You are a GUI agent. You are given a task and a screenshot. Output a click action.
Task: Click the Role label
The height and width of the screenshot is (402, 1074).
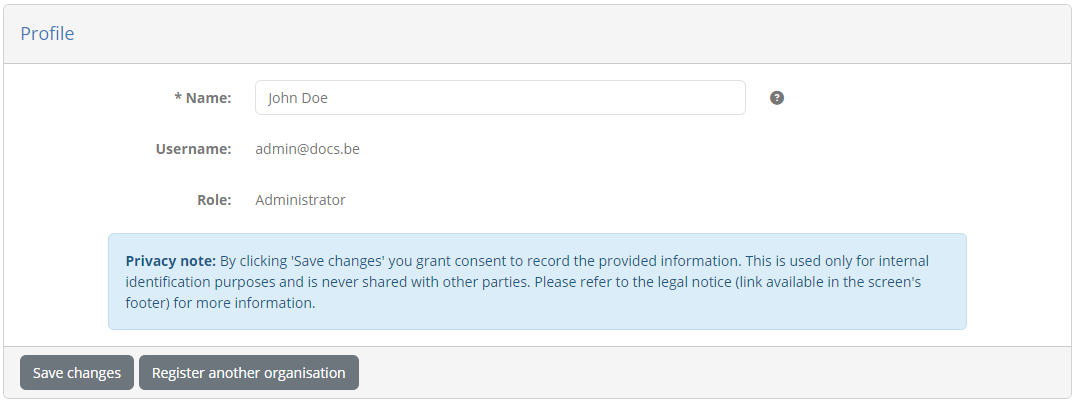click(x=214, y=200)
